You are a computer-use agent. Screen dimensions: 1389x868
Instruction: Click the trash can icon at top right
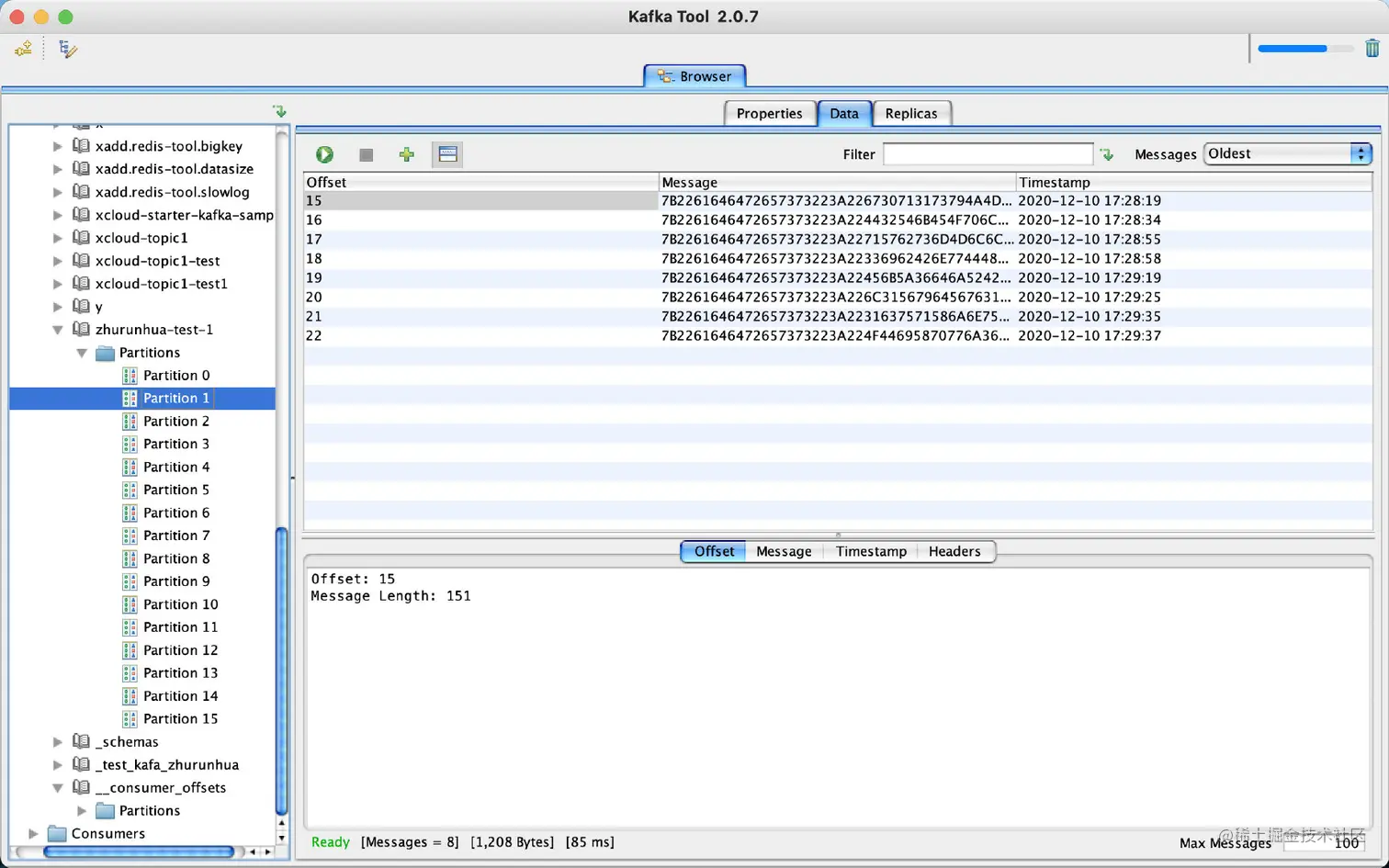click(x=1372, y=49)
